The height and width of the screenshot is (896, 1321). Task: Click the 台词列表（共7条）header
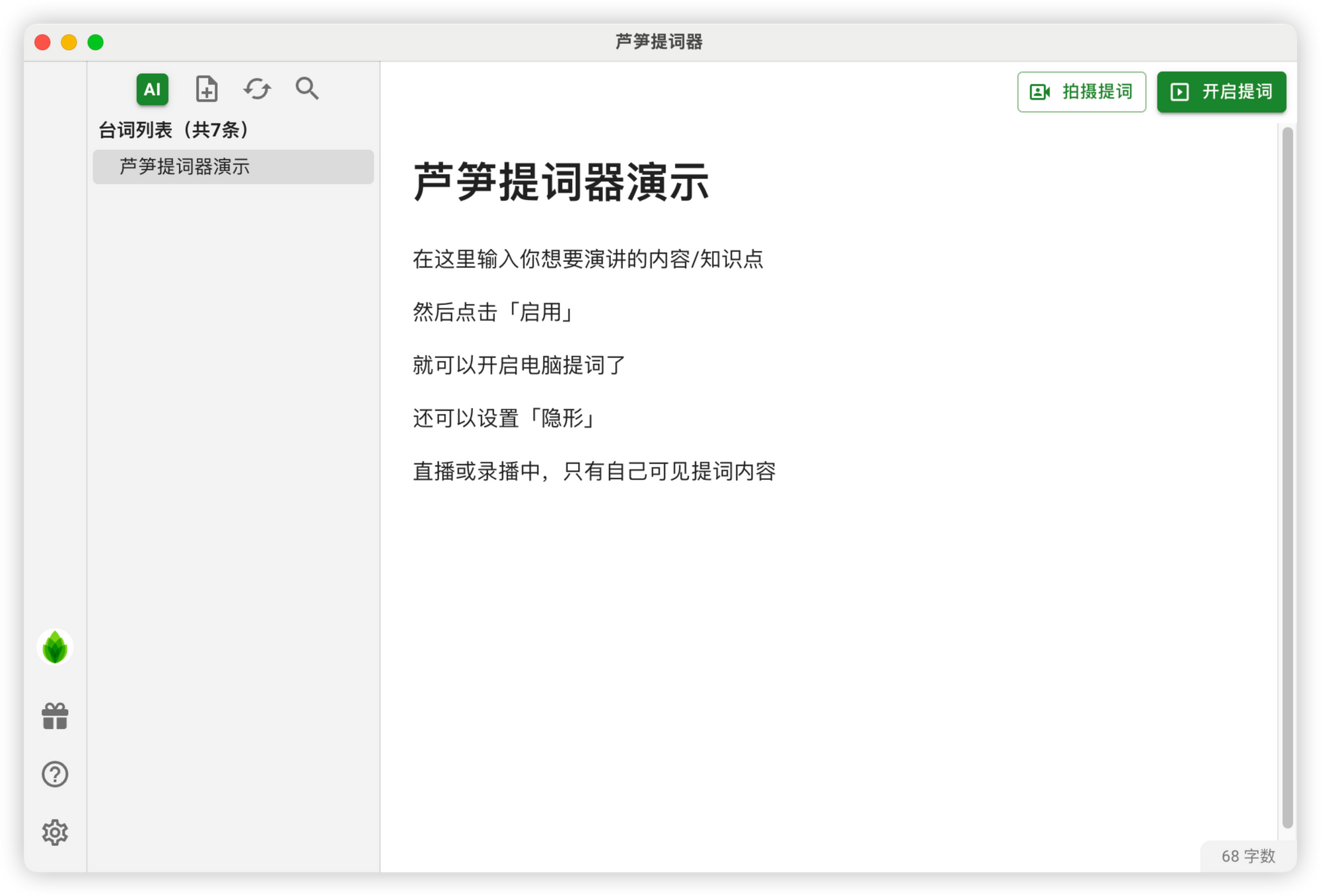(x=173, y=130)
